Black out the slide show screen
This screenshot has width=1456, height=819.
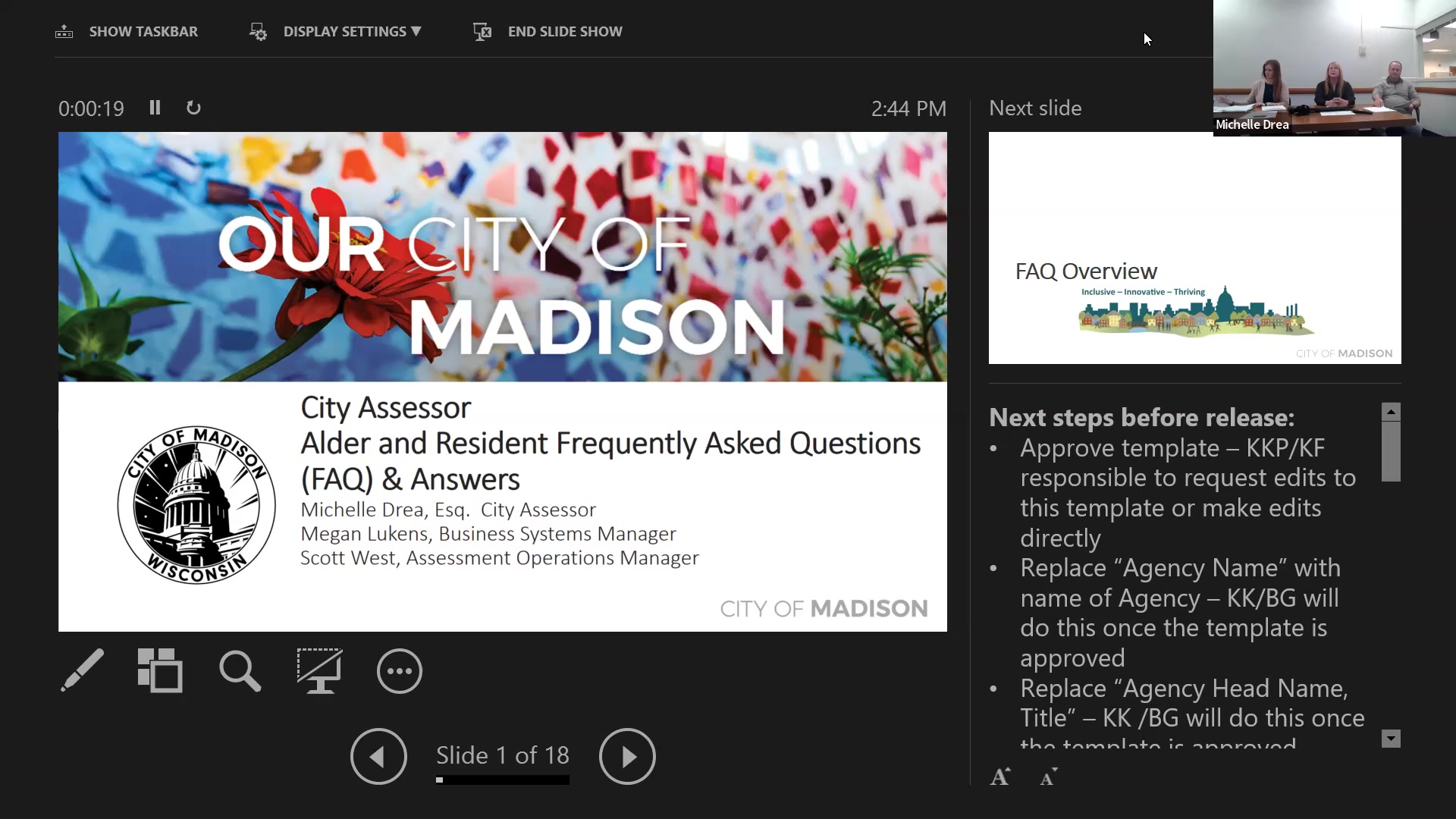click(319, 670)
